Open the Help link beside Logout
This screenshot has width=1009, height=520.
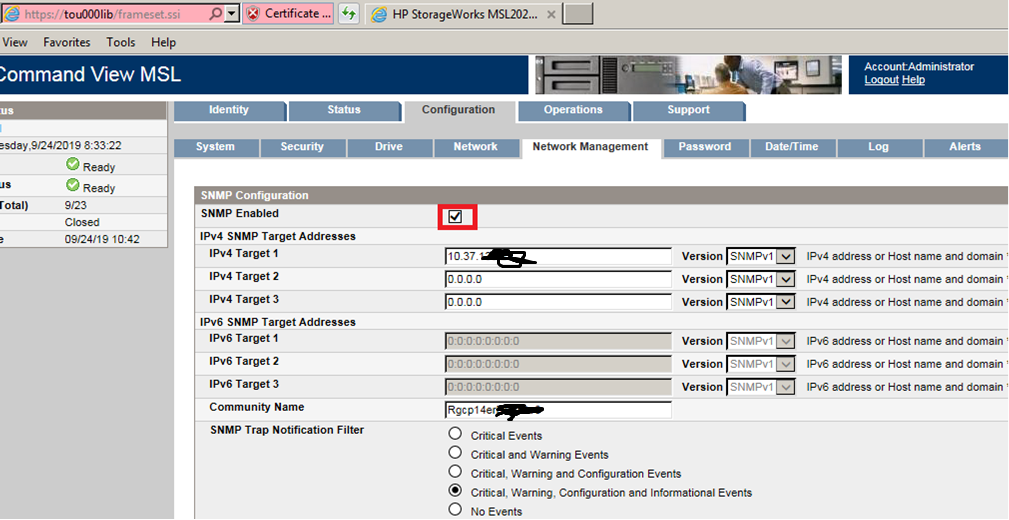[913, 80]
